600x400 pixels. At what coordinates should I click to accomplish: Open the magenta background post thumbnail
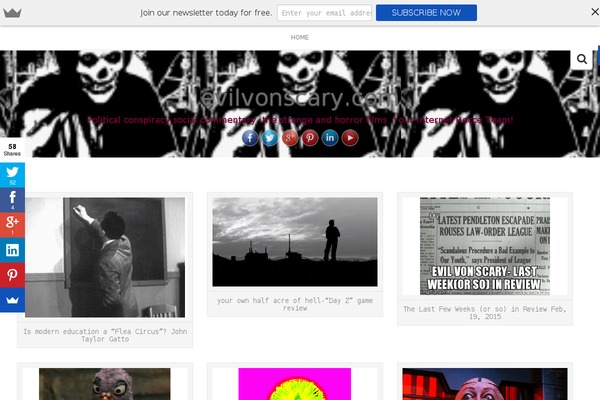tap(295, 384)
